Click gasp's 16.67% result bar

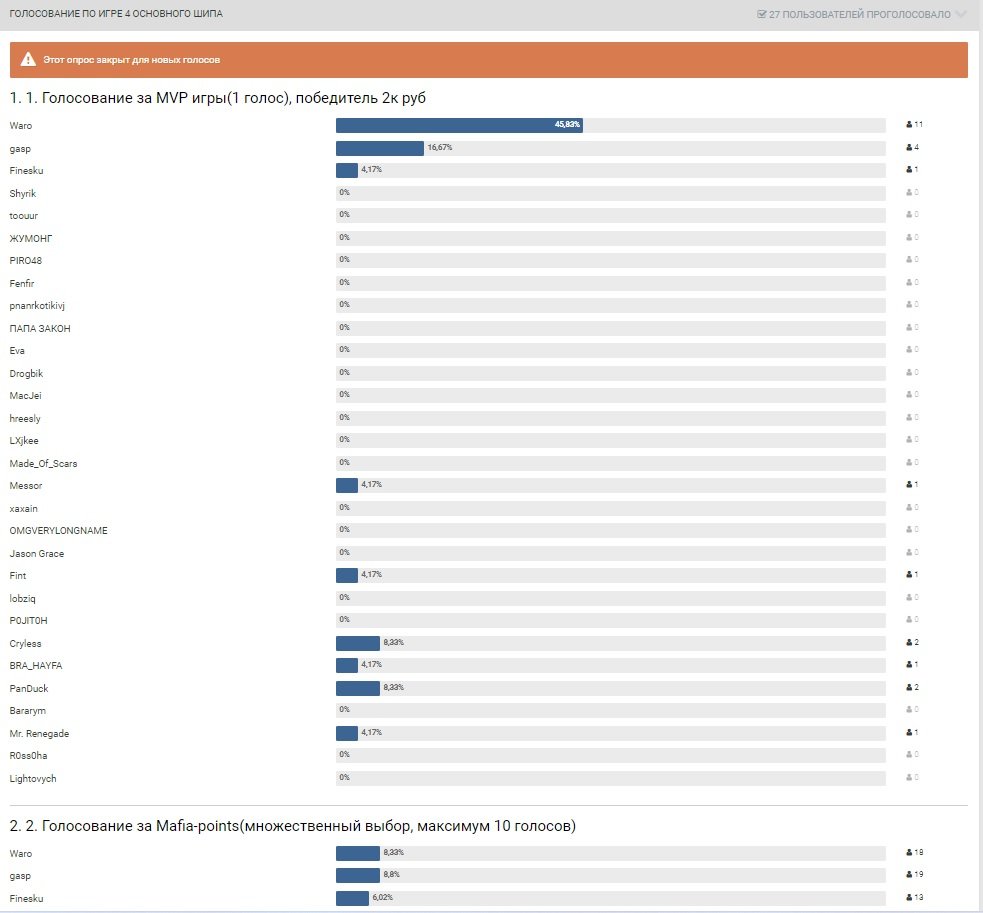[x=379, y=148]
